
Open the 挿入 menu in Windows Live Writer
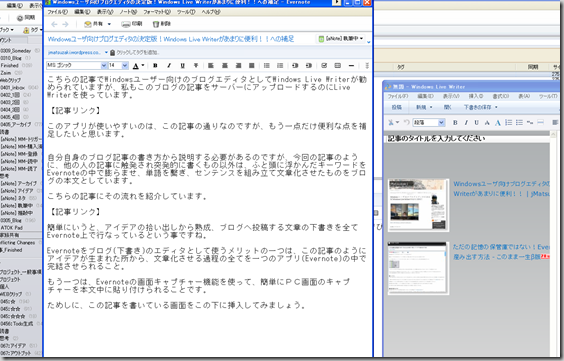click(x=476, y=96)
